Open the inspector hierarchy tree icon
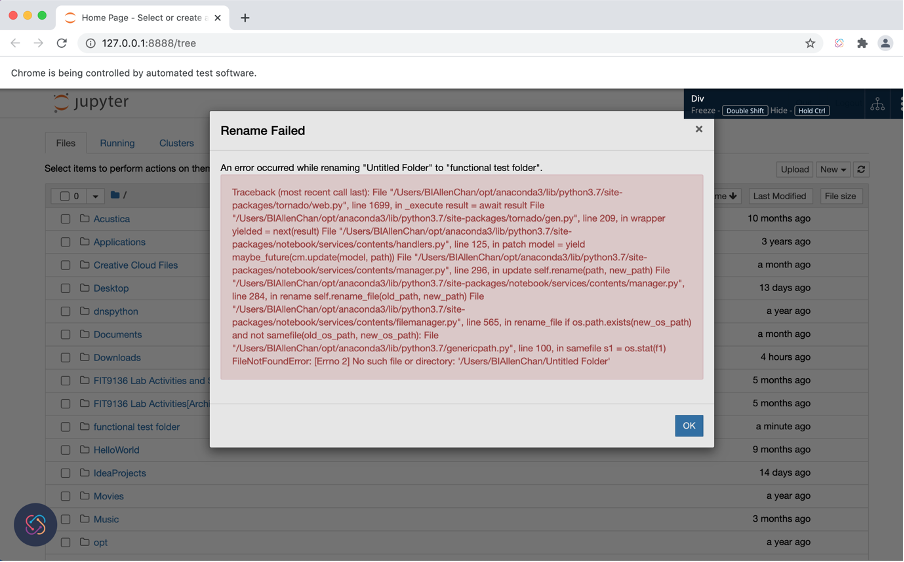 click(x=877, y=104)
